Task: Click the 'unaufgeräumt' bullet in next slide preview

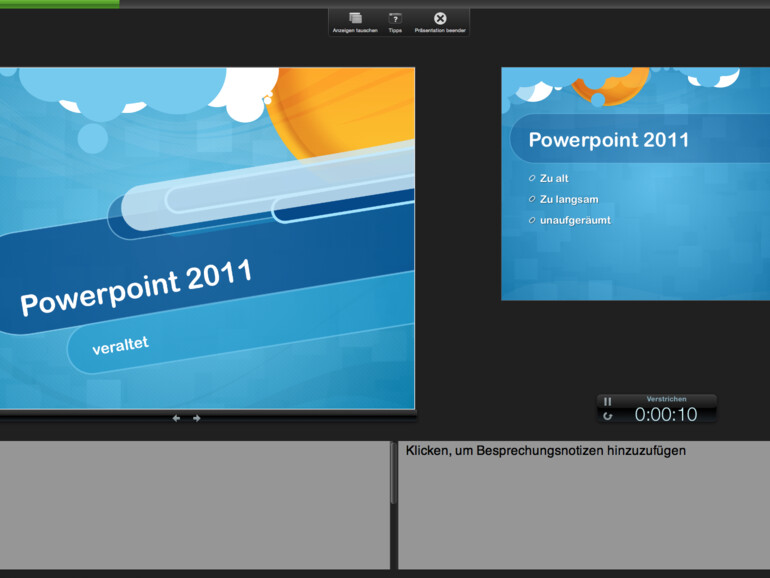Action: click(x=575, y=220)
